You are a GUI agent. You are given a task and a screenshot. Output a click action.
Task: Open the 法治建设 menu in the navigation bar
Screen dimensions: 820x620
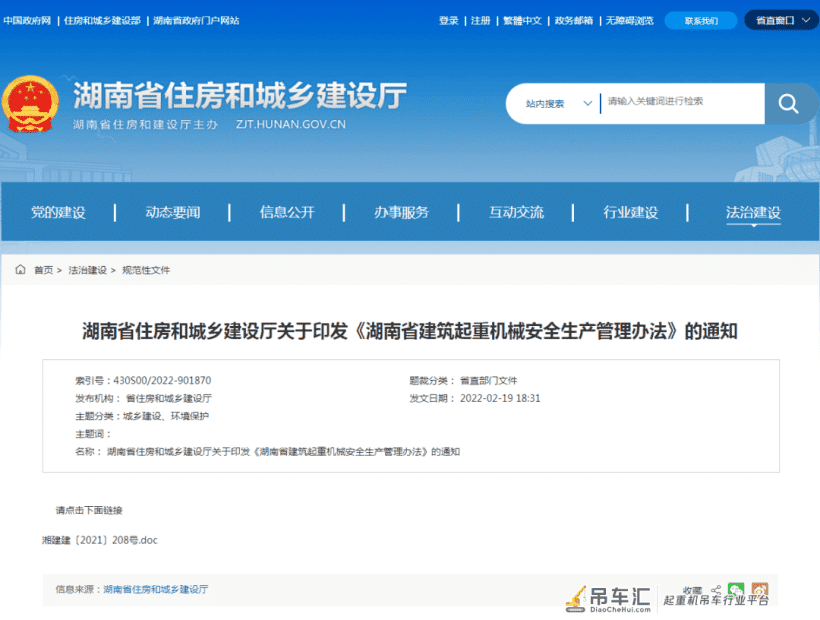(x=753, y=212)
